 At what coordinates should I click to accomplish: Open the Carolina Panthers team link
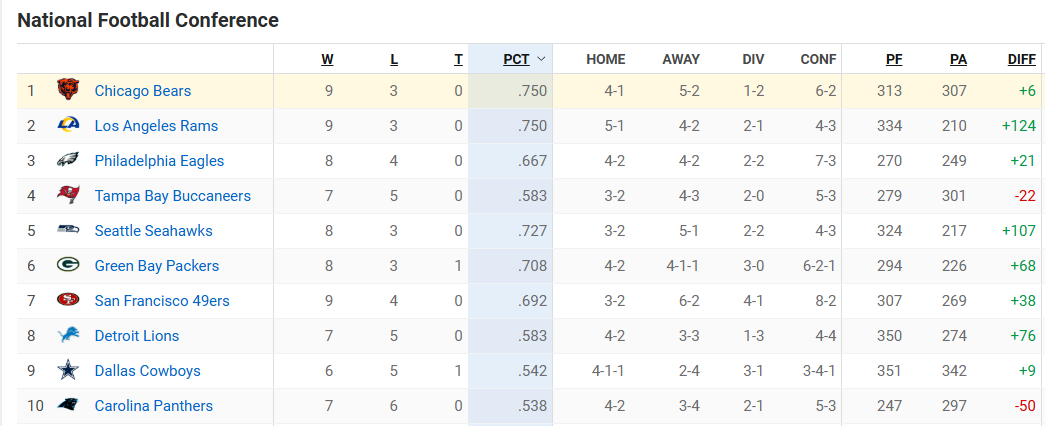(x=154, y=406)
